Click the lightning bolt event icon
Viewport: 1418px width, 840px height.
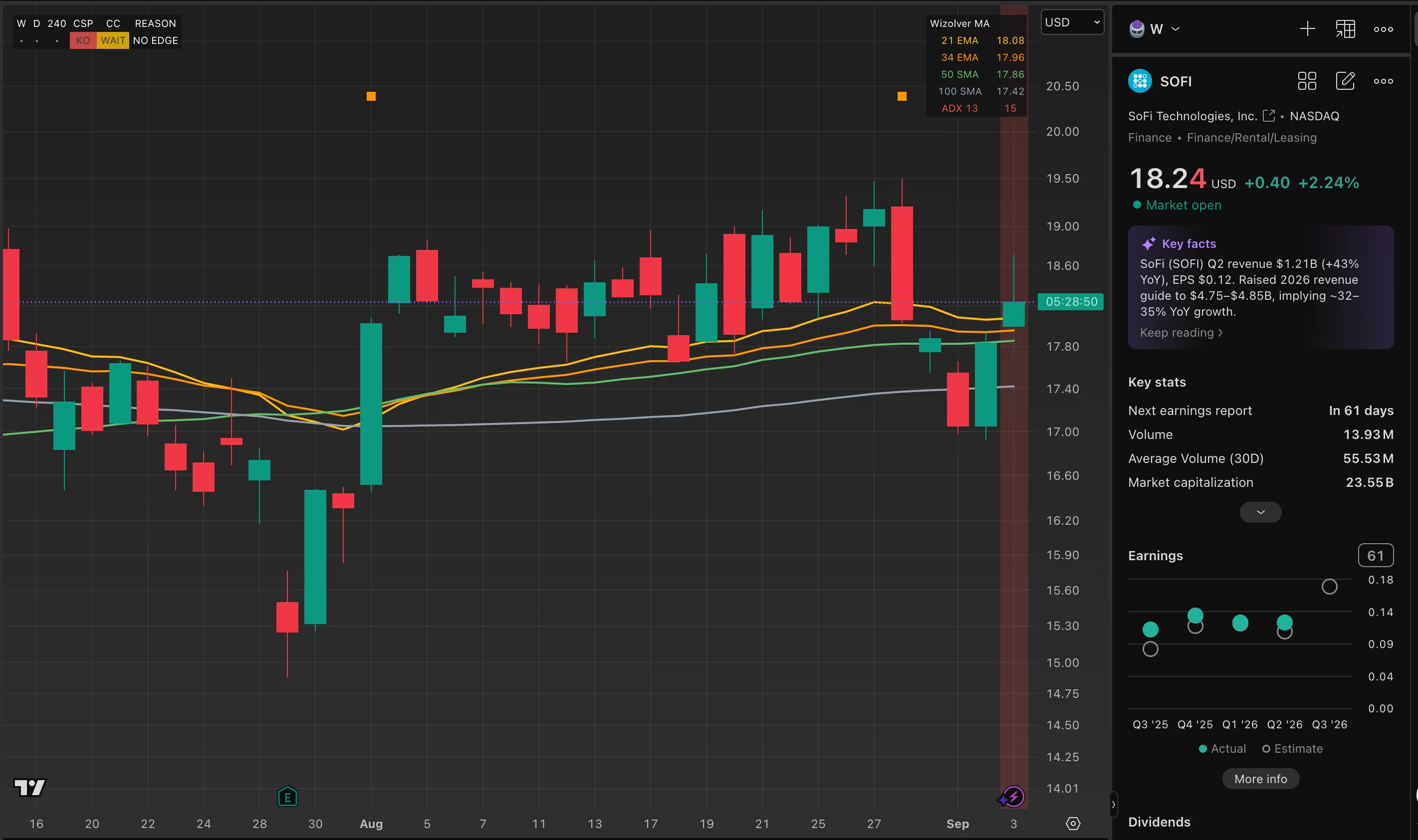point(1013,797)
